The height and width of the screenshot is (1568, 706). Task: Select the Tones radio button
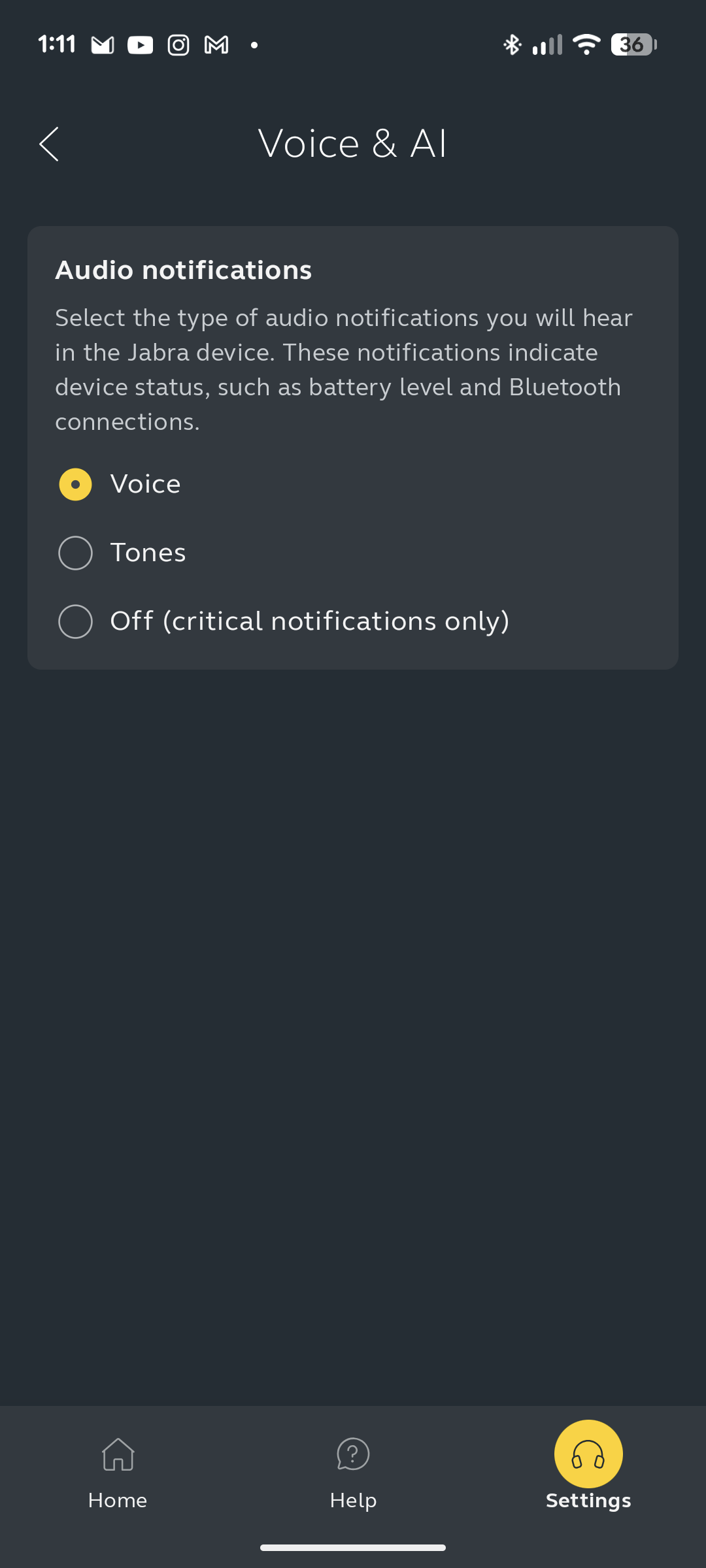tap(76, 553)
